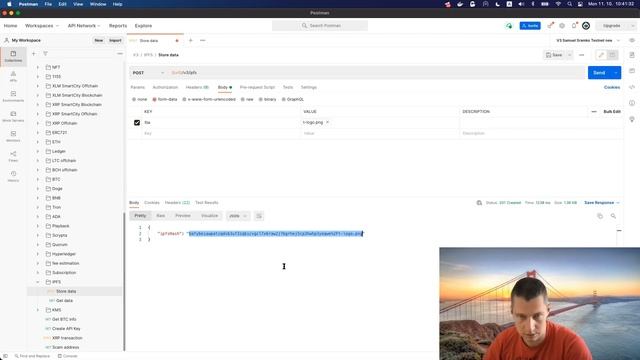
Task: Switch to the Authorization request tab
Action: click(165, 87)
